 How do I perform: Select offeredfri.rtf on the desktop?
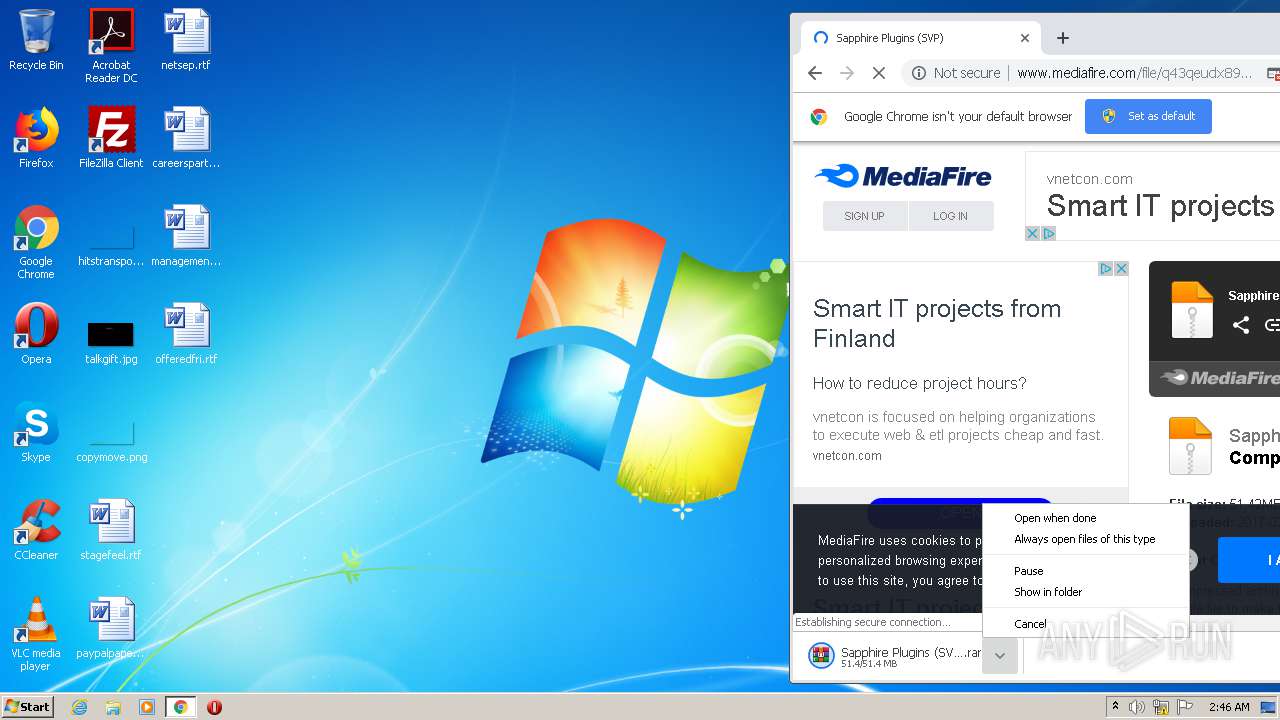click(x=186, y=334)
